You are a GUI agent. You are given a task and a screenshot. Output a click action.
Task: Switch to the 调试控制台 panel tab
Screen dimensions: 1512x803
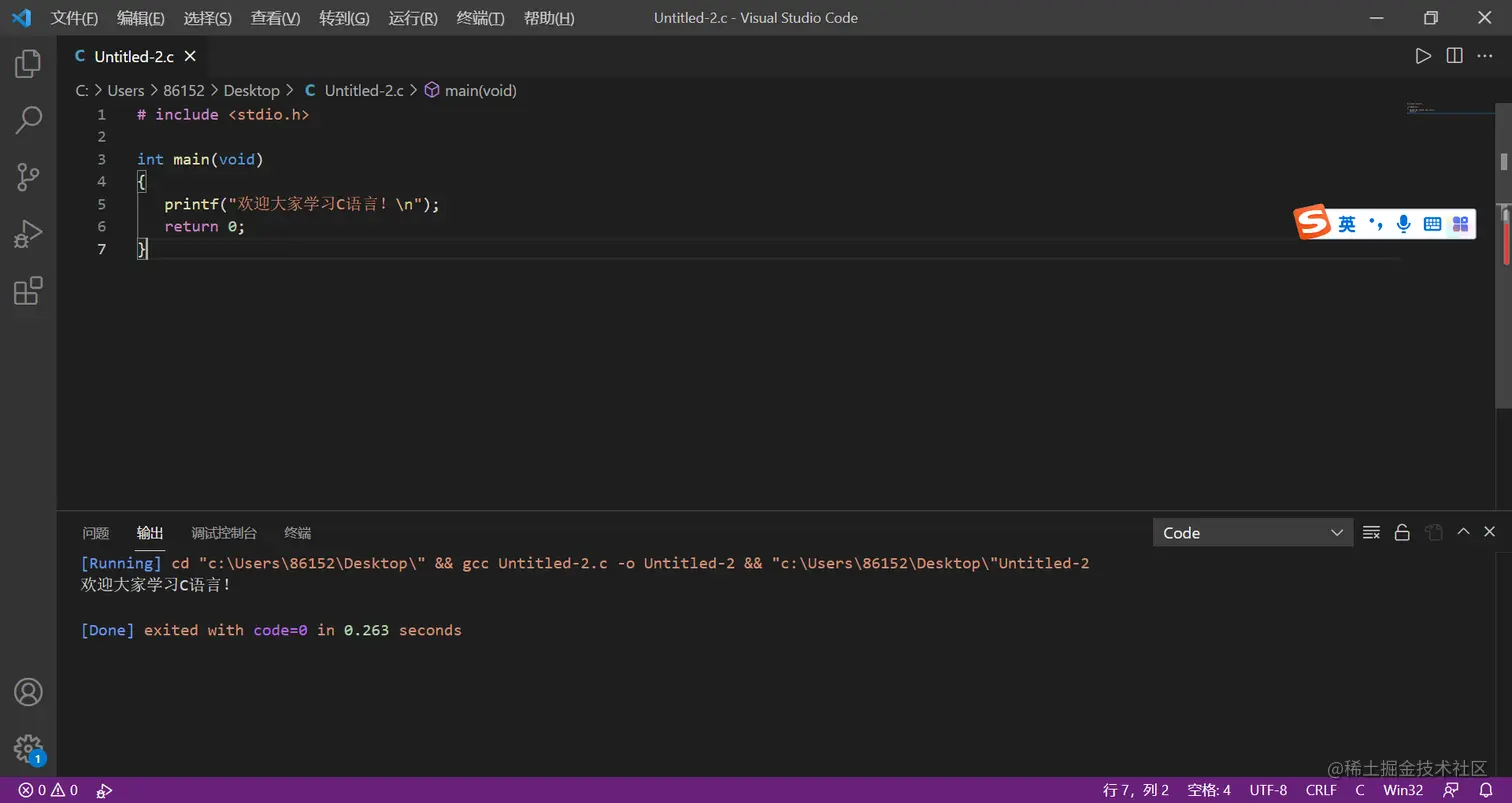point(224,533)
